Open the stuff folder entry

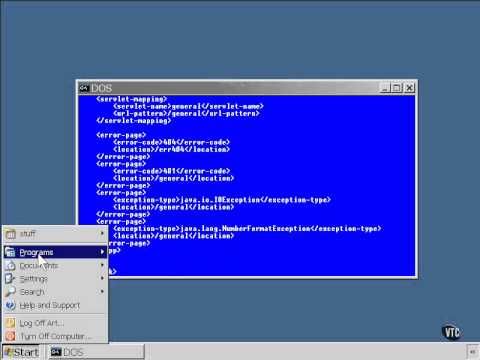pos(55,234)
